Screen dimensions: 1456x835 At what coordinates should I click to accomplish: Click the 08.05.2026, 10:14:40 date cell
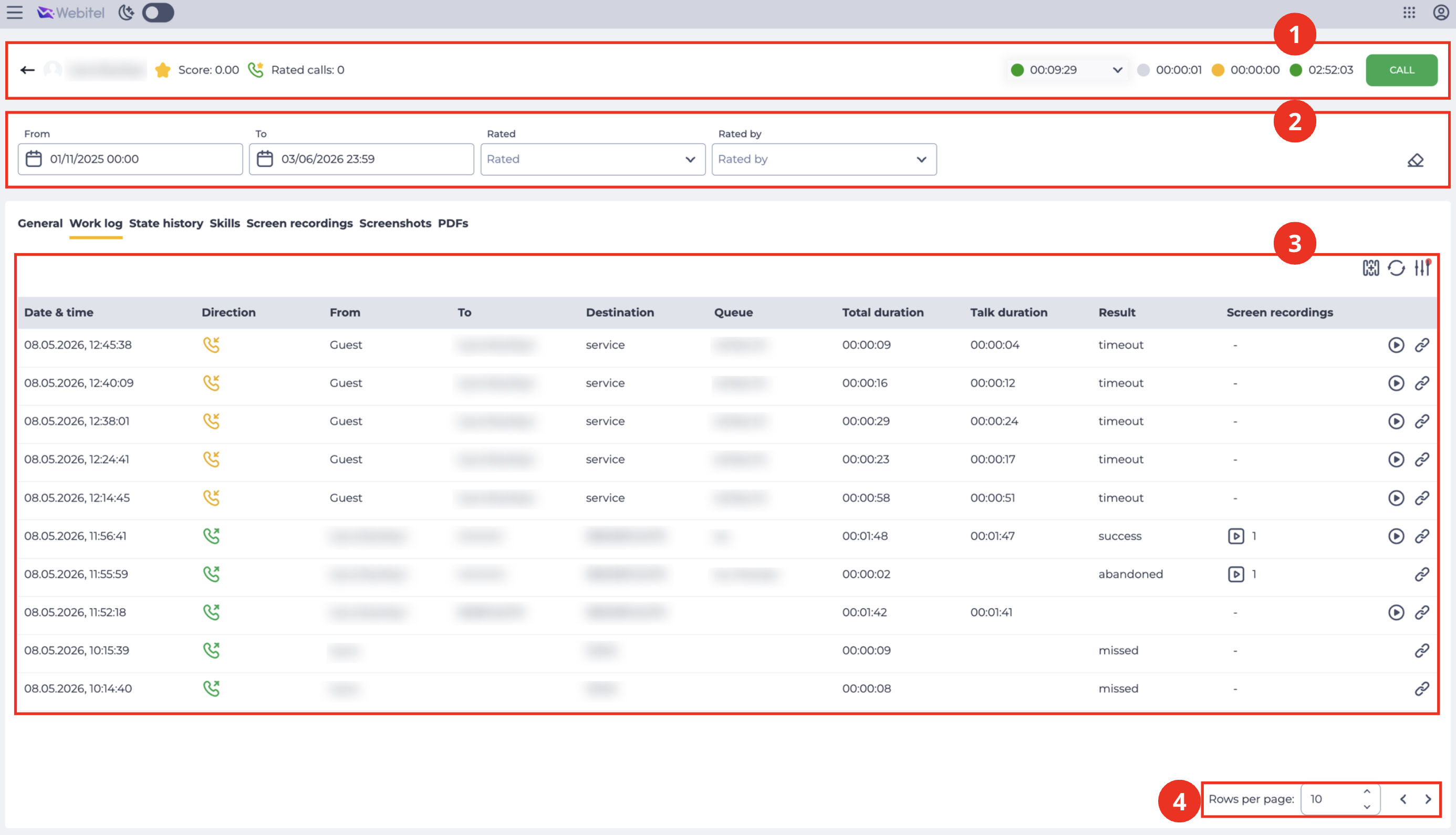[x=78, y=689]
